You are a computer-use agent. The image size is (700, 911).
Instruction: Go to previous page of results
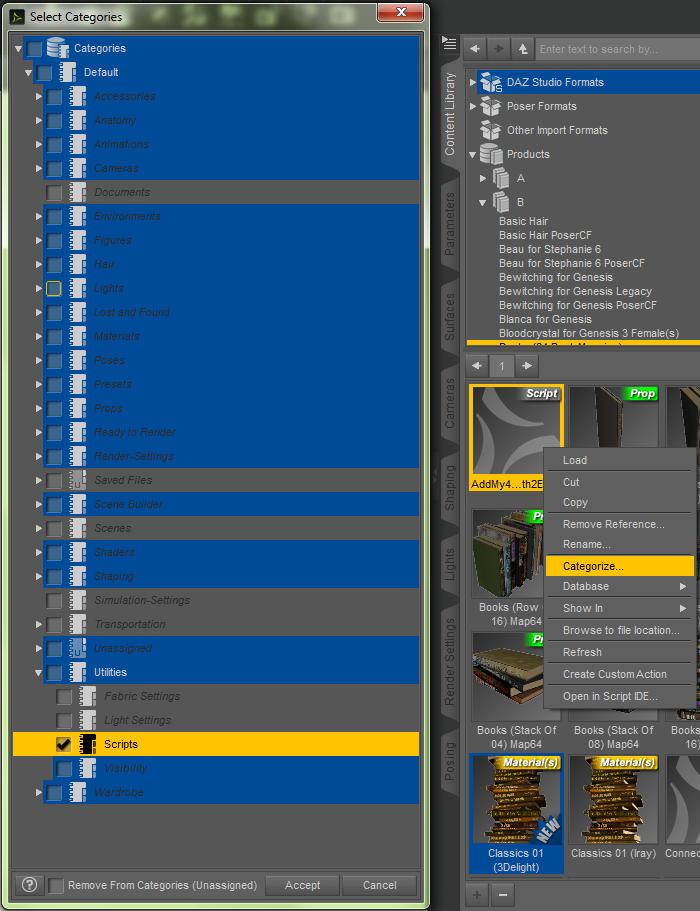point(477,365)
